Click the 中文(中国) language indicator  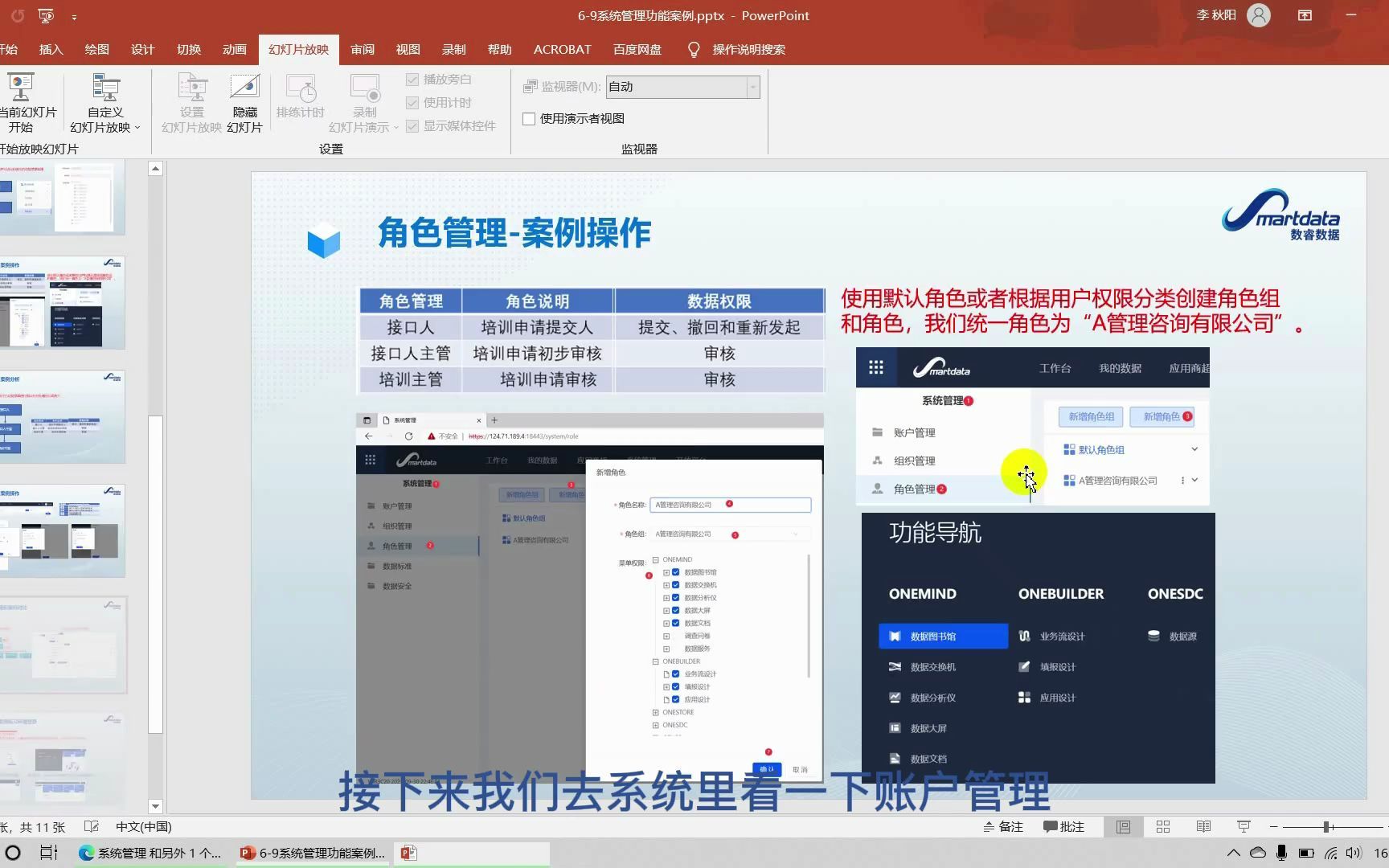(x=143, y=826)
